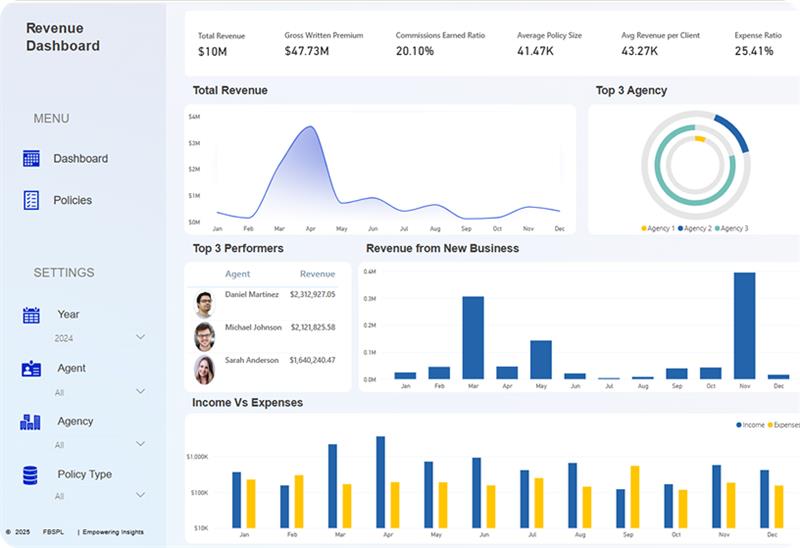Image resolution: width=800 pixels, height=548 pixels.
Task: Expand the Year 2024 dropdown
Action: pos(140,338)
